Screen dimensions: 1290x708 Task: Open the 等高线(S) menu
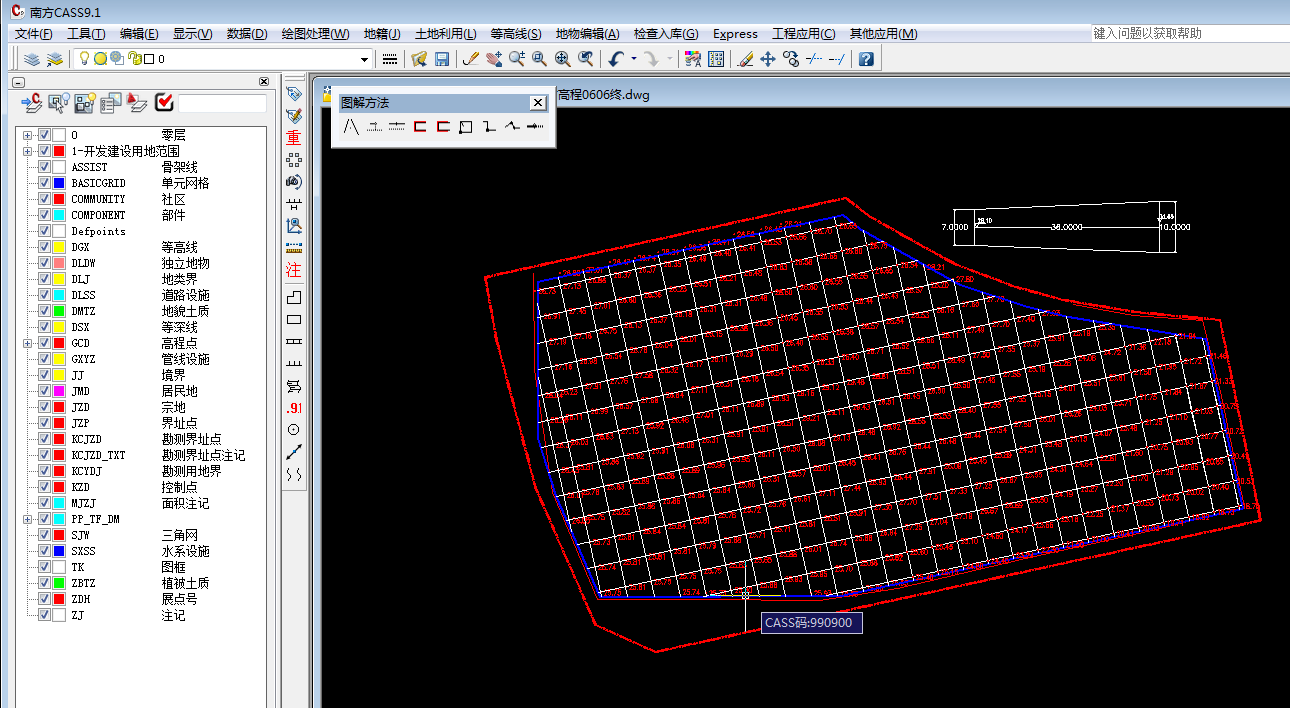pyautogui.click(x=516, y=33)
